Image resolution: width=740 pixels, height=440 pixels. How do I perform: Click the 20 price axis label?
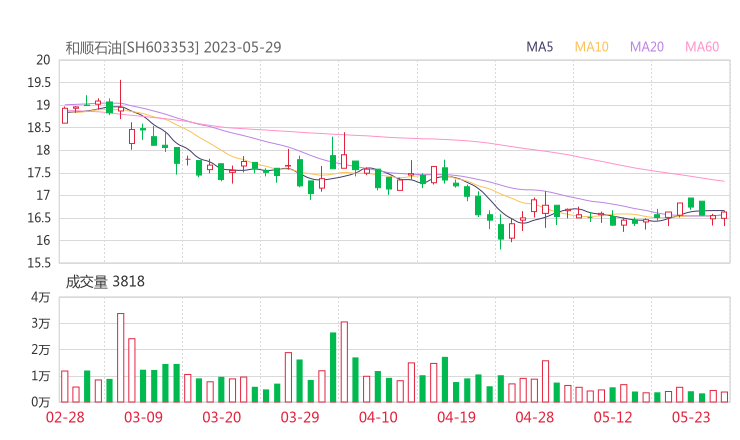point(43,60)
